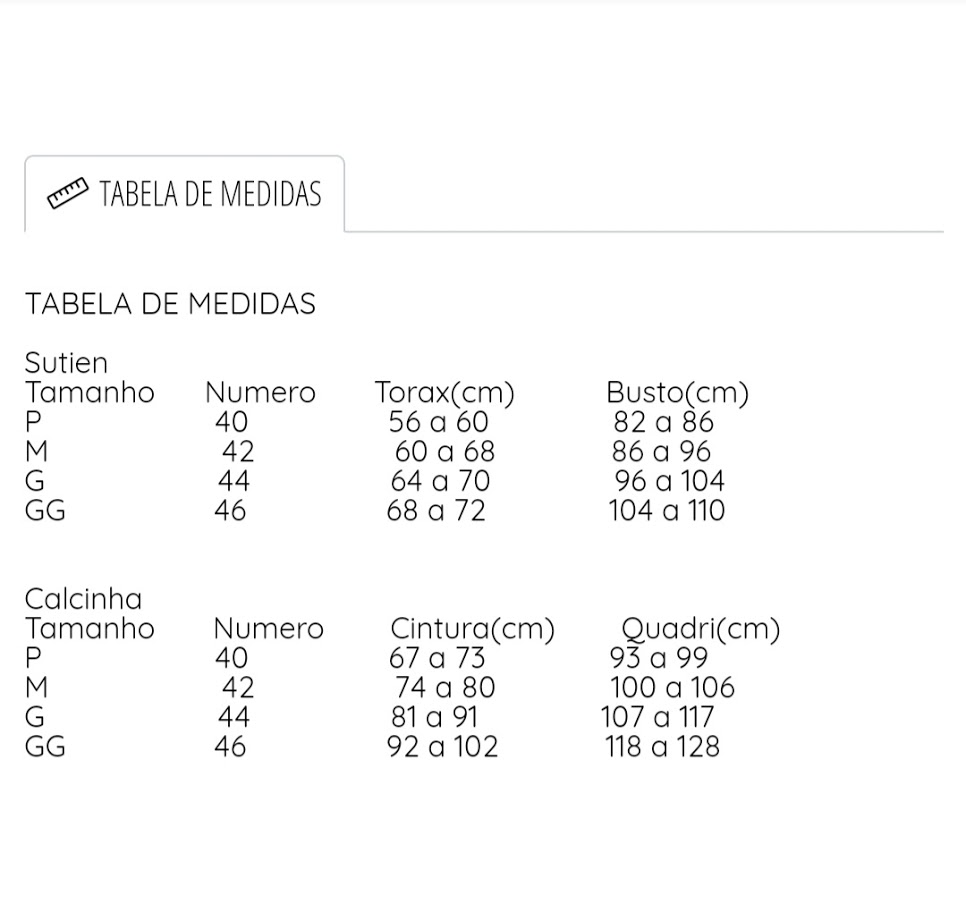
Task: Click the Quadri(cm) column header
Action: pyautogui.click(x=701, y=629)
